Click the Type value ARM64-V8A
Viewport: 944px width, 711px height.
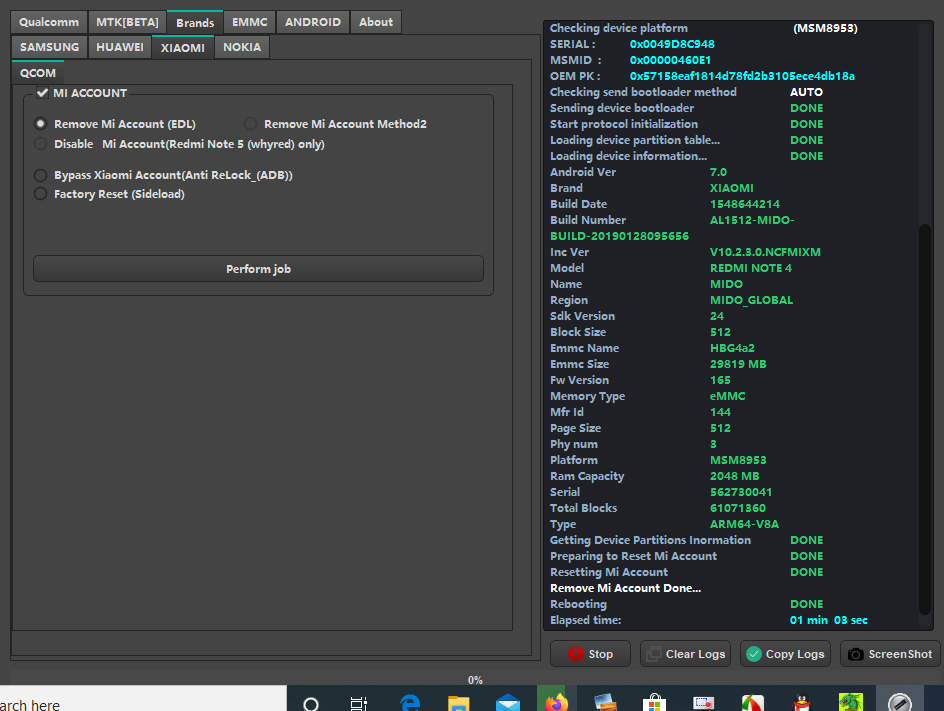744,524
